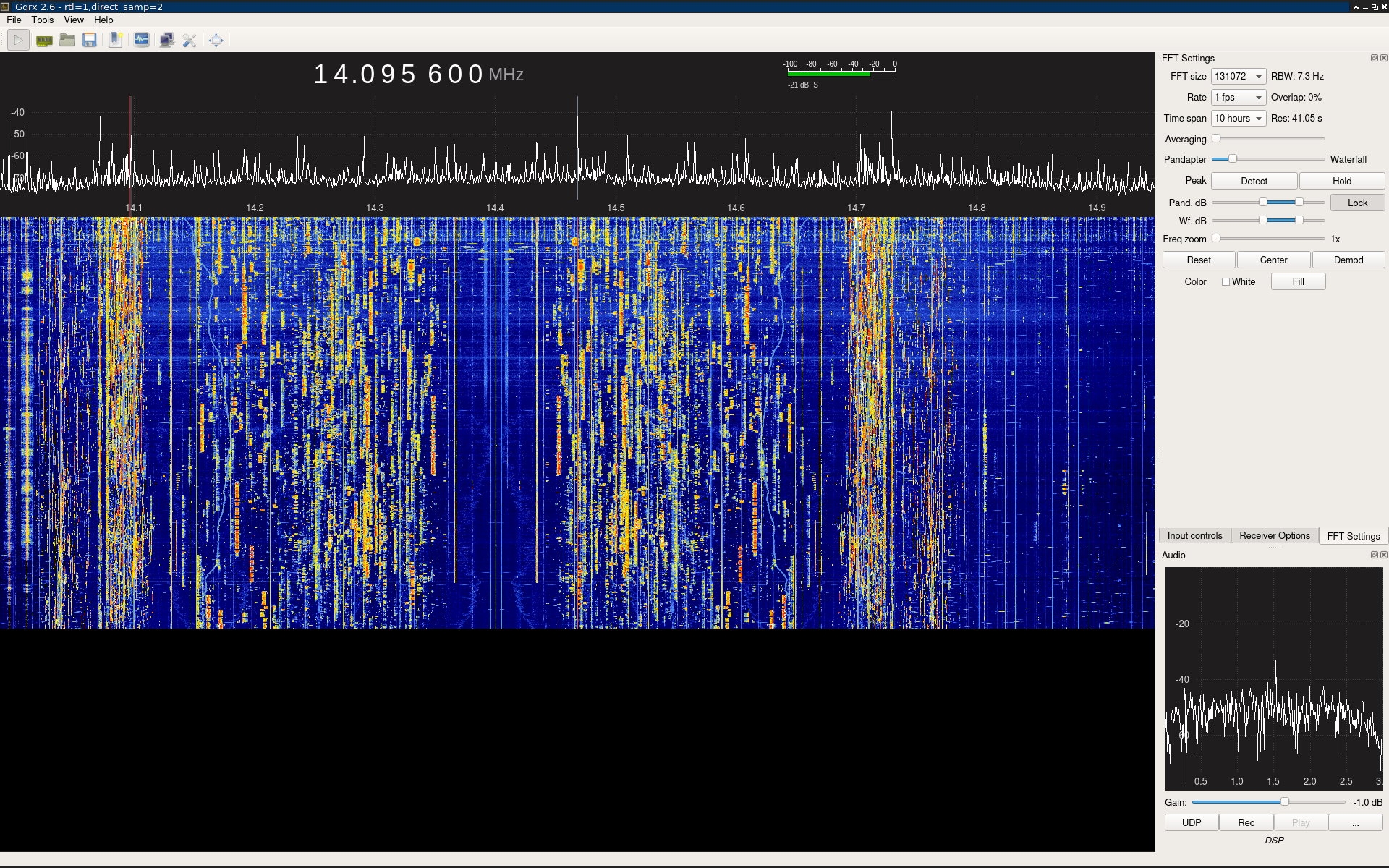Click the Reset zoom button
1389x868 pixels.
click(x=1198, y=260)
